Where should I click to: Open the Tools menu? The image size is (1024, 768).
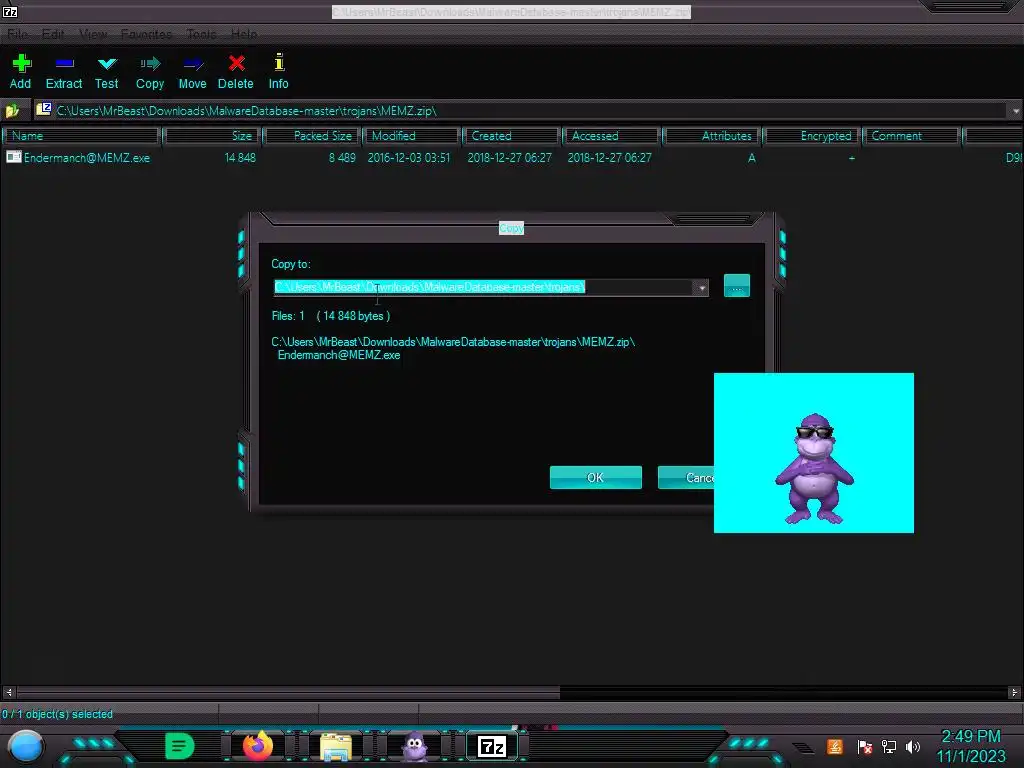coord(201,34)
